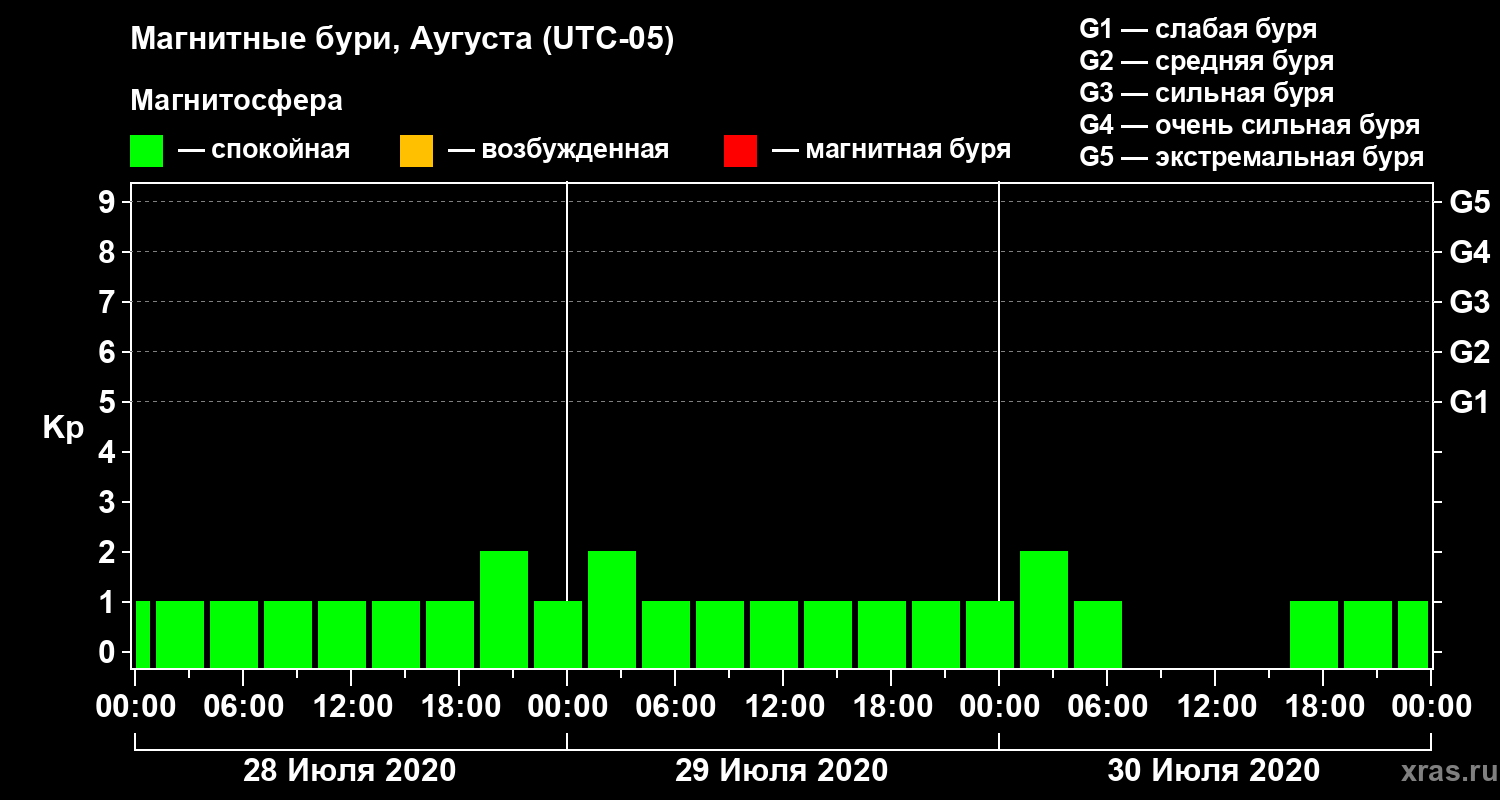Click the '12:00' time label for 28 Июля

point(351,706)
